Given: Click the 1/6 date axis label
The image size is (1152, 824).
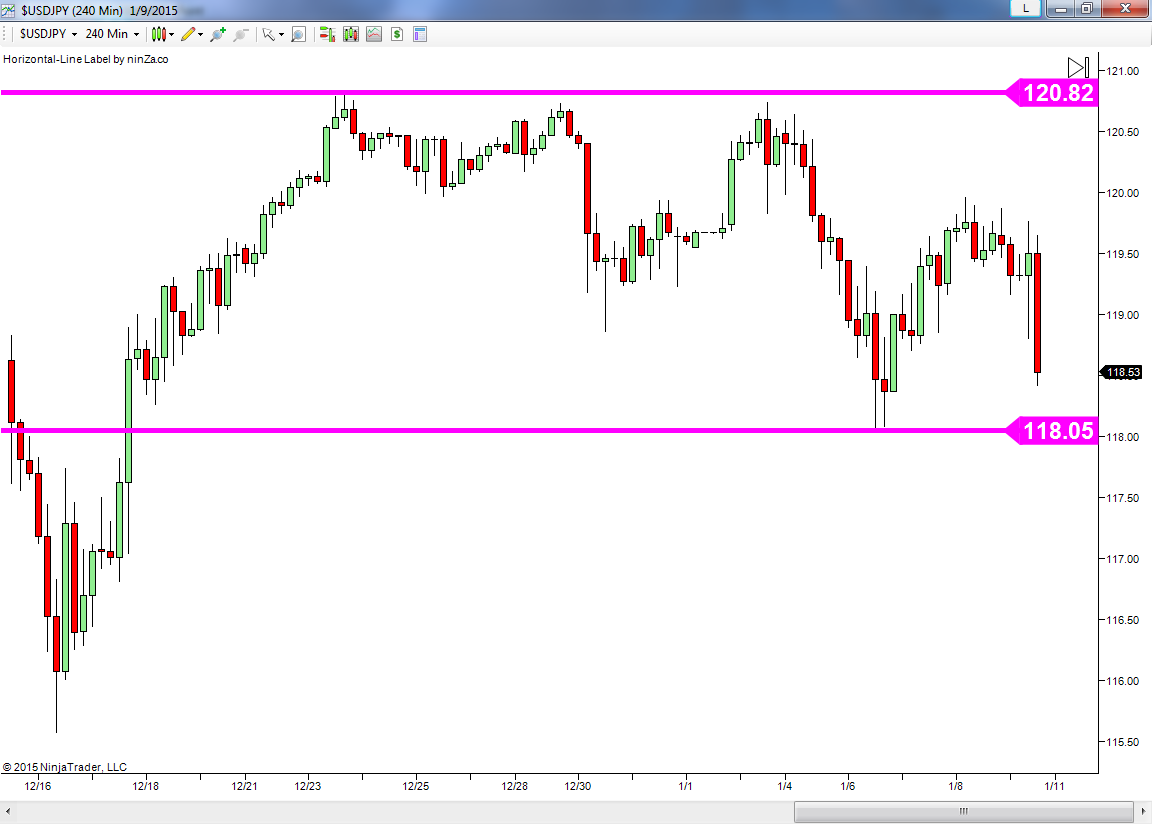Looking at the screenshot, I should tap(848, 786).
